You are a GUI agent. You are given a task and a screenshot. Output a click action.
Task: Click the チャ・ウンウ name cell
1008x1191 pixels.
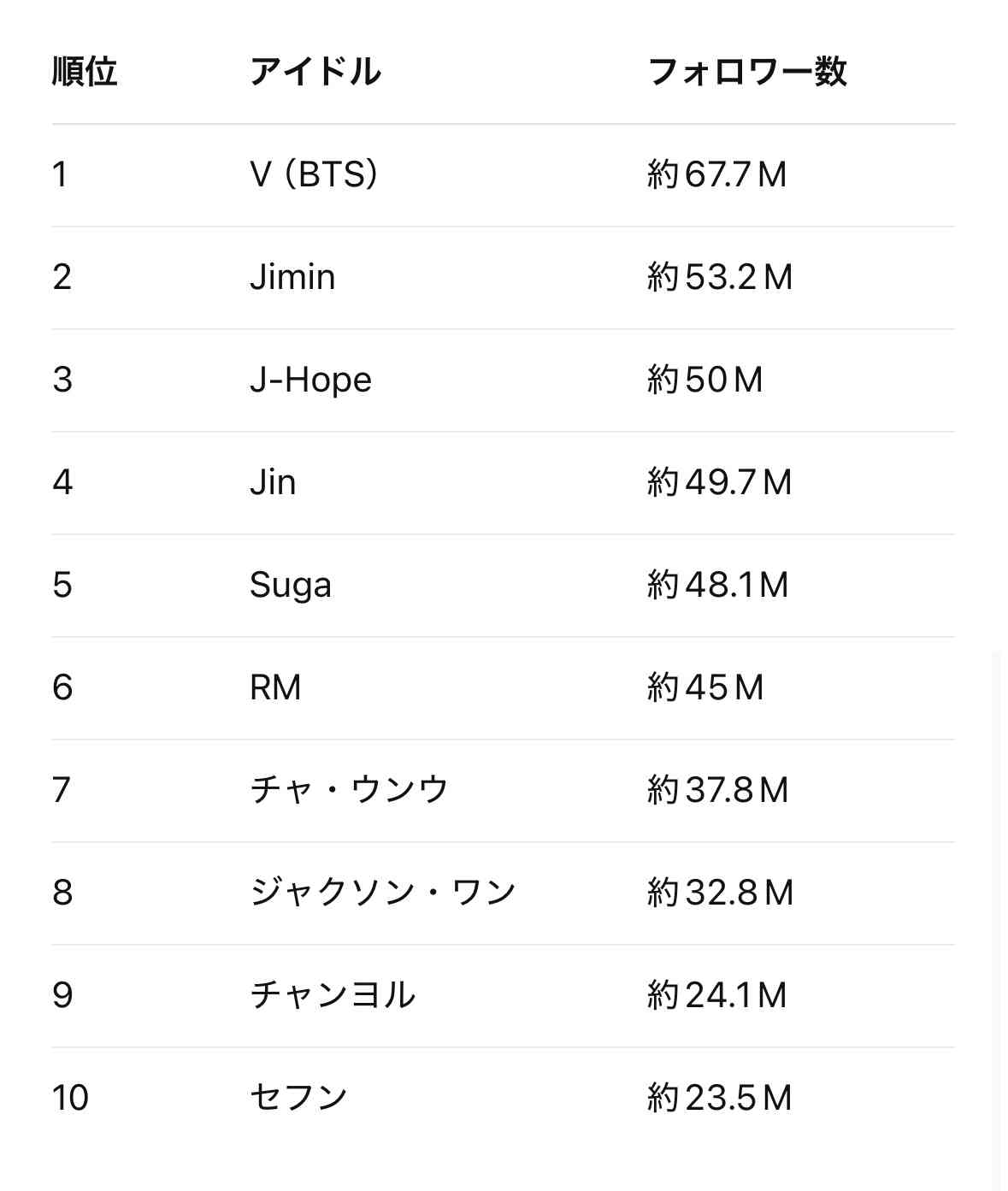[349, 790]
